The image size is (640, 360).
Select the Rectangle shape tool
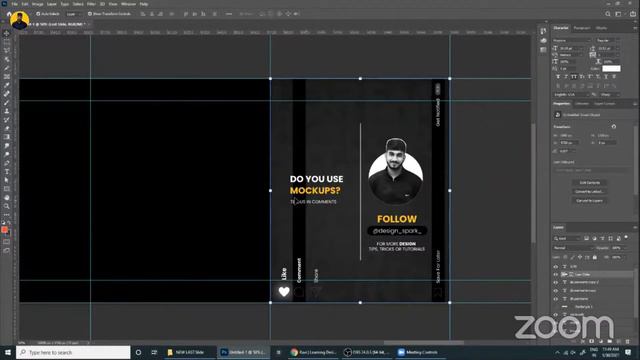7,189
